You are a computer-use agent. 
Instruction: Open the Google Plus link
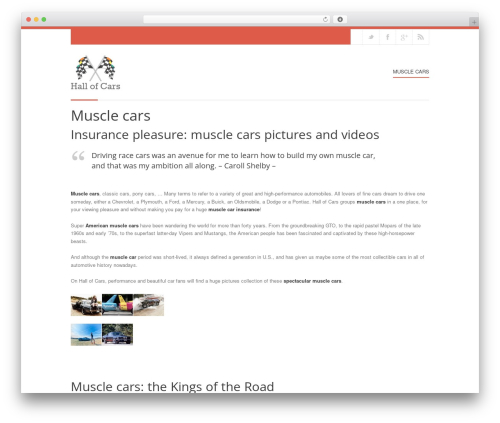click(x=404, y=37)
